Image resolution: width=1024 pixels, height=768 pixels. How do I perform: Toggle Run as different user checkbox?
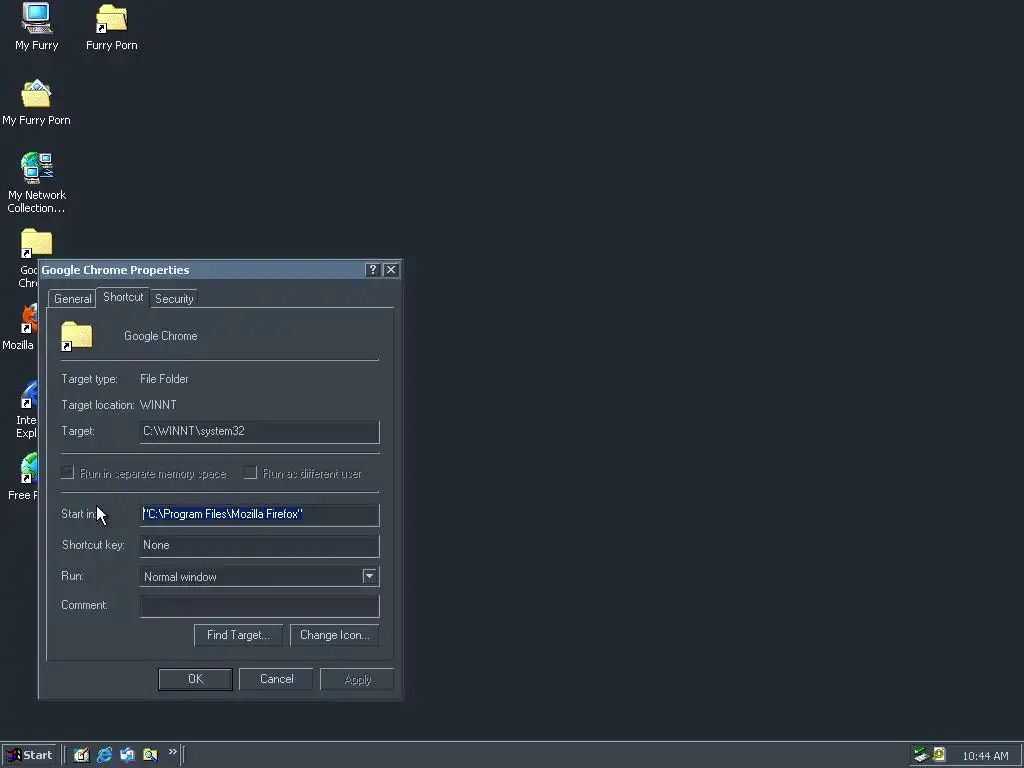pos(250,473)
